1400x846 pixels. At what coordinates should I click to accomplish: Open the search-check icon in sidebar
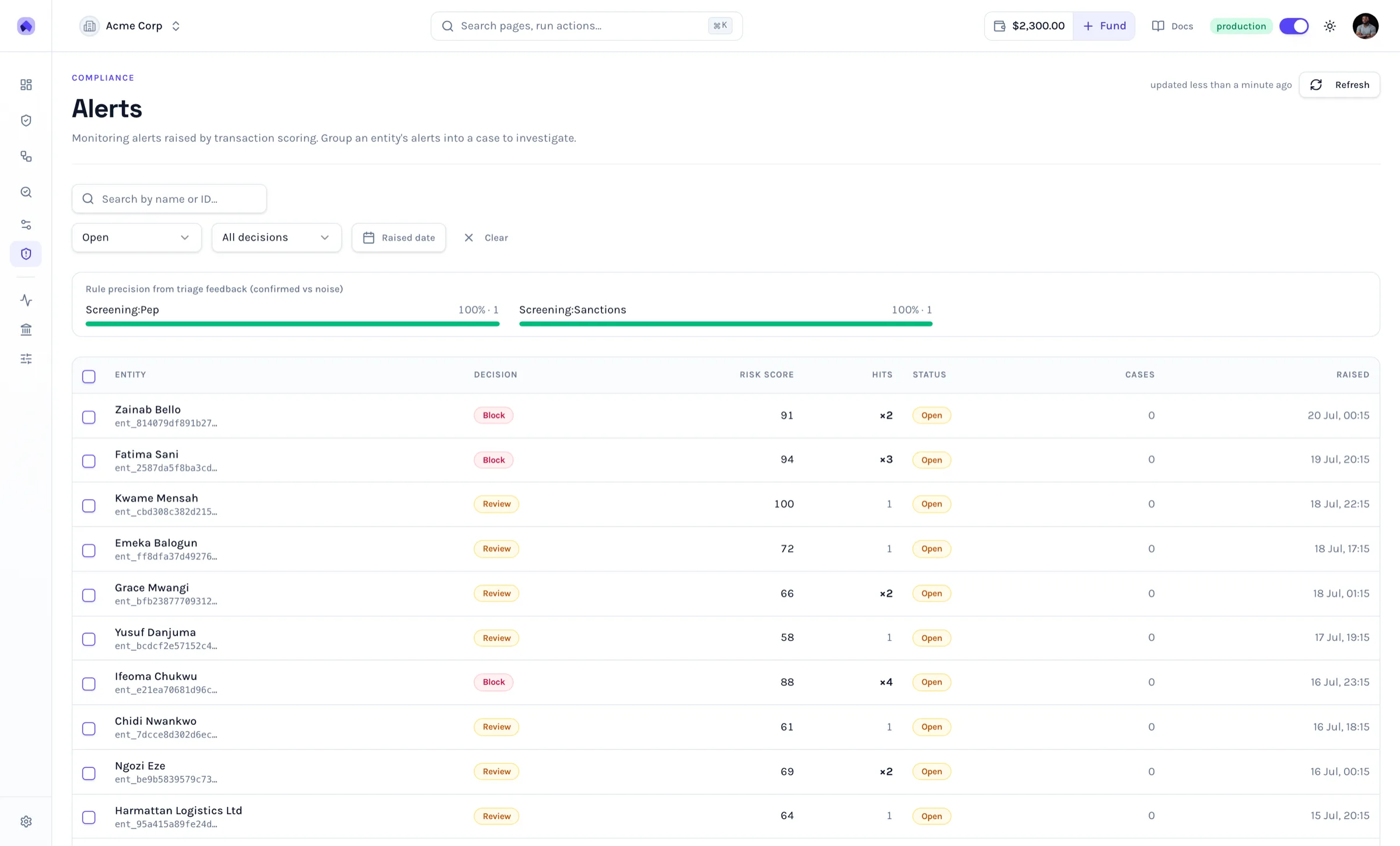[26, 192]
